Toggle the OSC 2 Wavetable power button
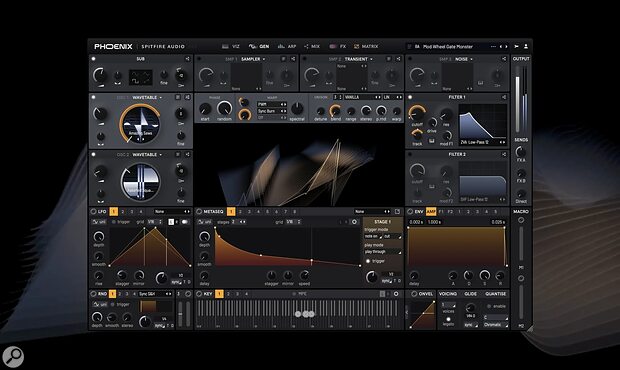 point(94,155)
